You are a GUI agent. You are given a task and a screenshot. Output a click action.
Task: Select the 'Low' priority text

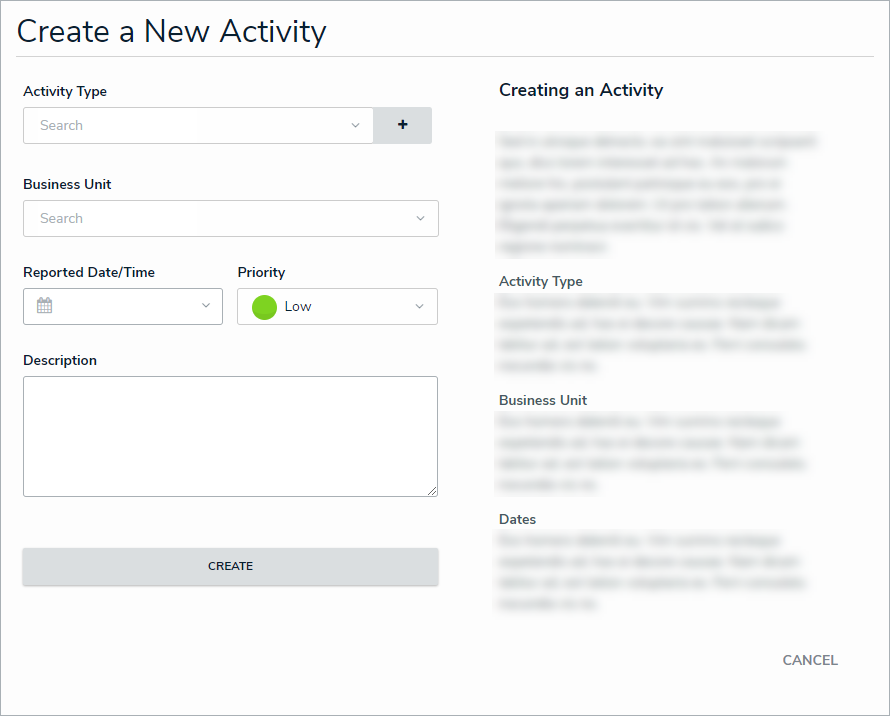(298, 307)
